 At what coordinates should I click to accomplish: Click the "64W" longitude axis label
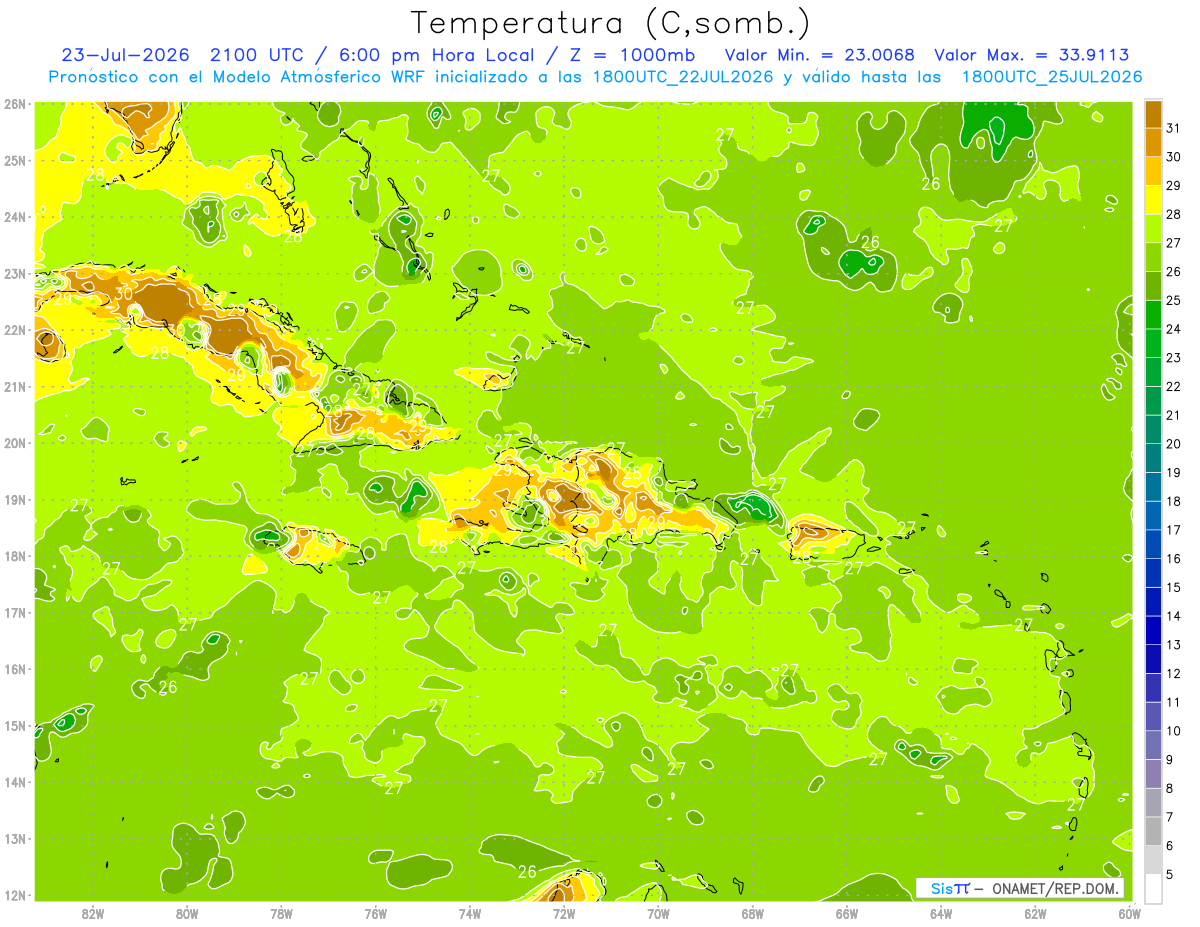coord(941,913)
